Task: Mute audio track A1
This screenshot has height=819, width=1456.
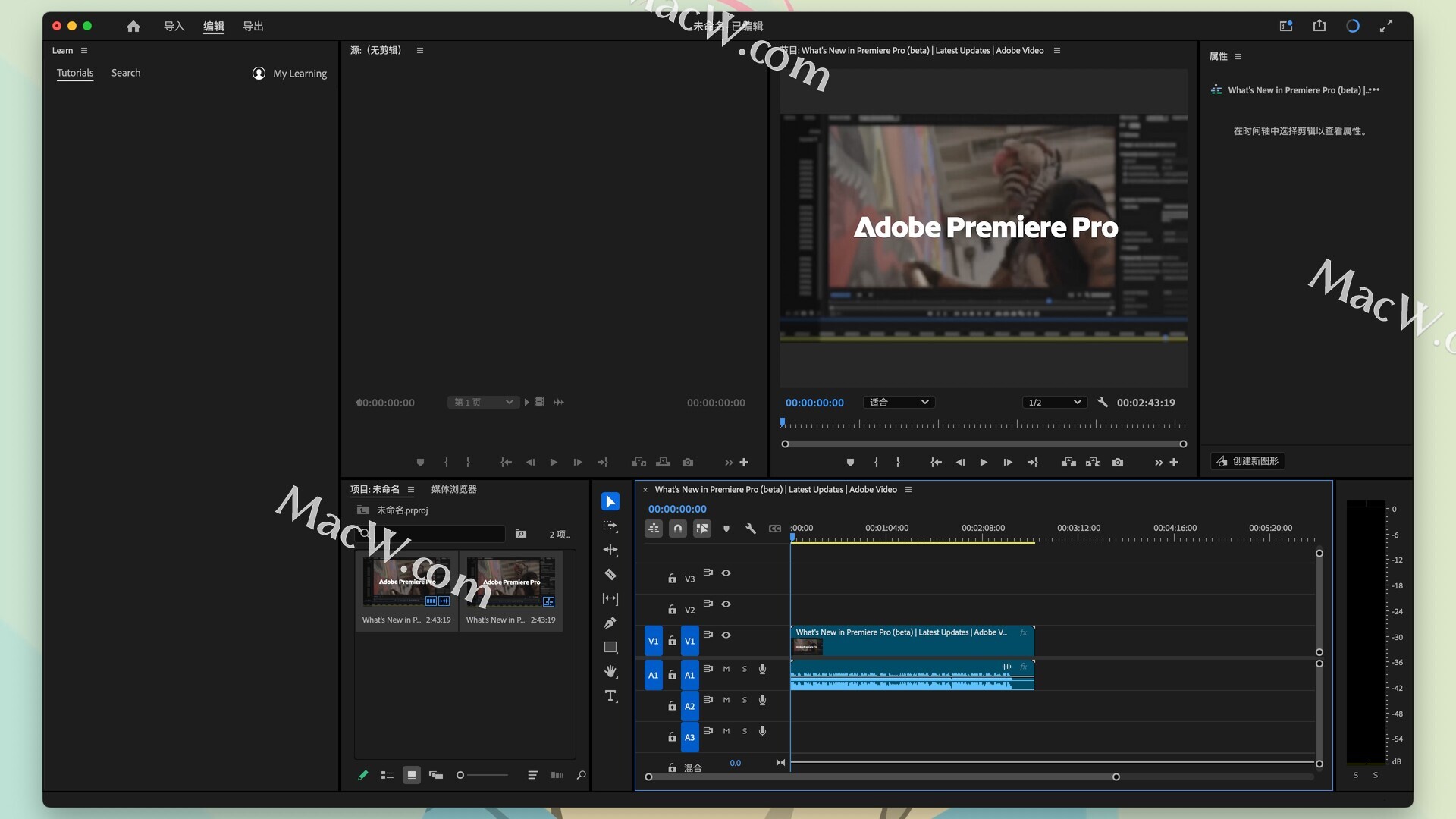Action: [726, 669]
